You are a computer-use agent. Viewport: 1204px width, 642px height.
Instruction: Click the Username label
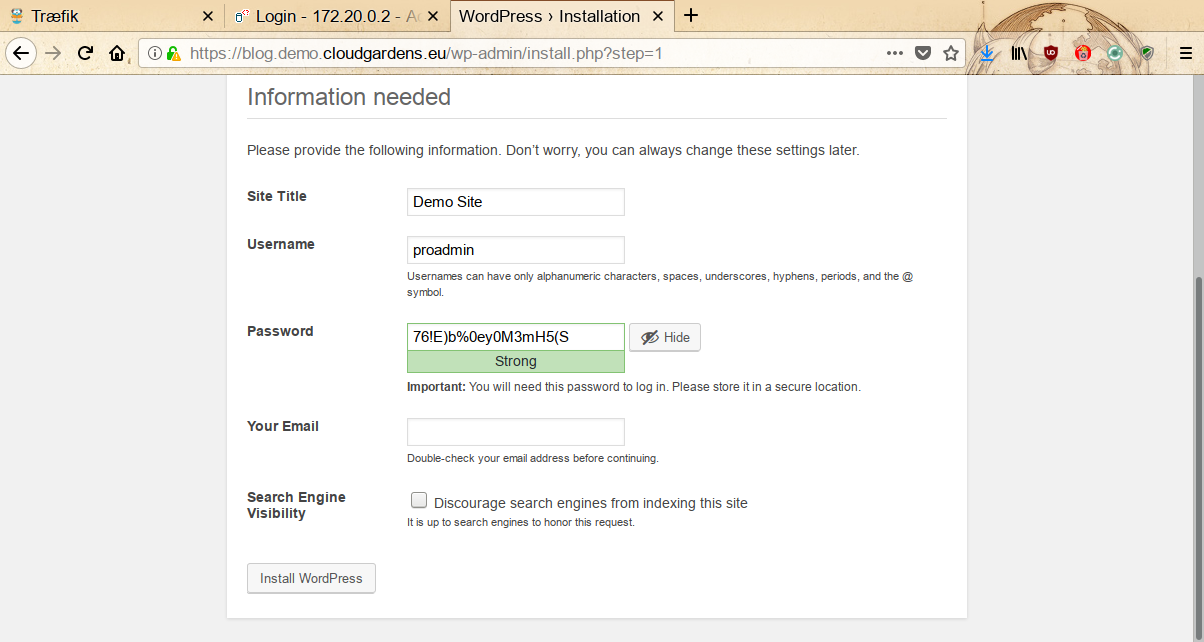(x=281, y=244)
